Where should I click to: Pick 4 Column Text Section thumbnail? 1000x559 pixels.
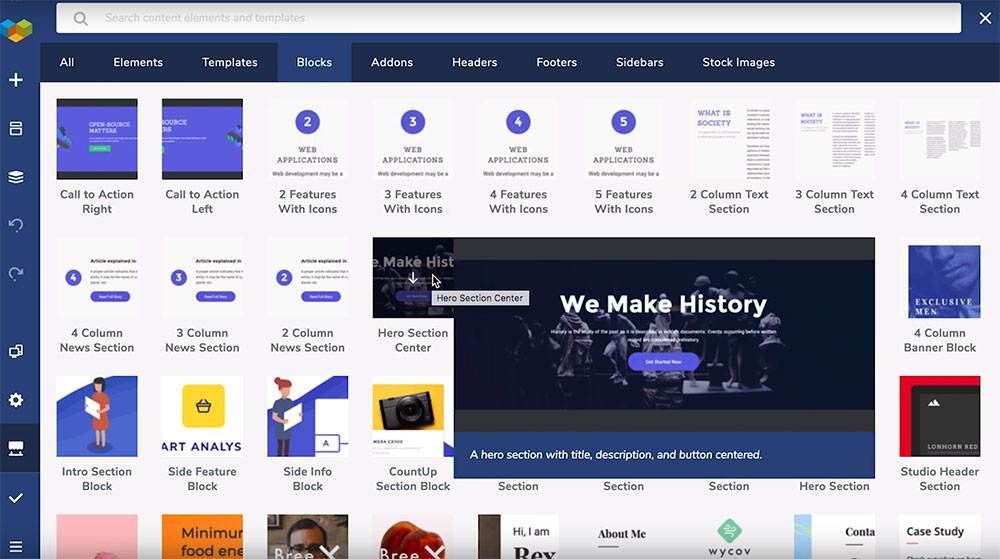click(939, 139)
